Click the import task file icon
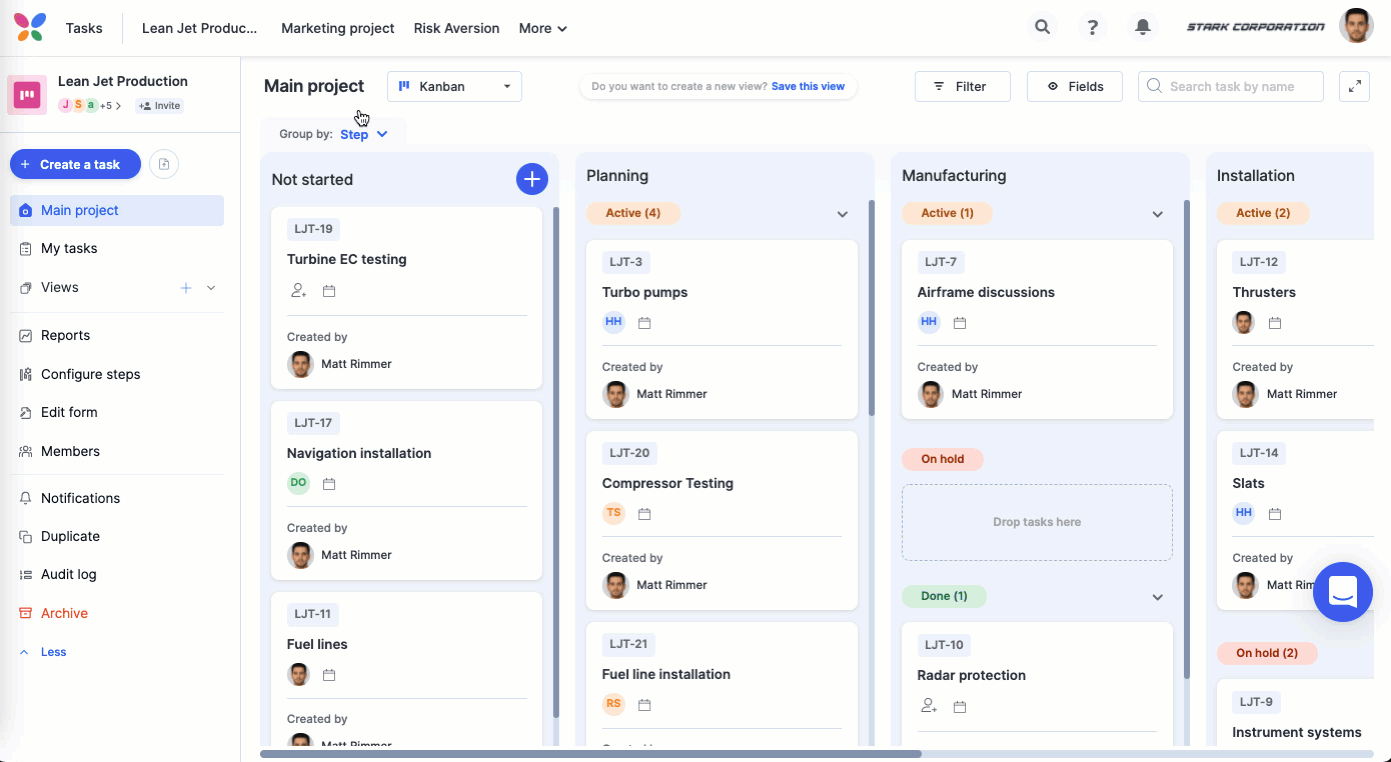Image resolution: width=1391 pixels, height=762 pixels. 164,164
